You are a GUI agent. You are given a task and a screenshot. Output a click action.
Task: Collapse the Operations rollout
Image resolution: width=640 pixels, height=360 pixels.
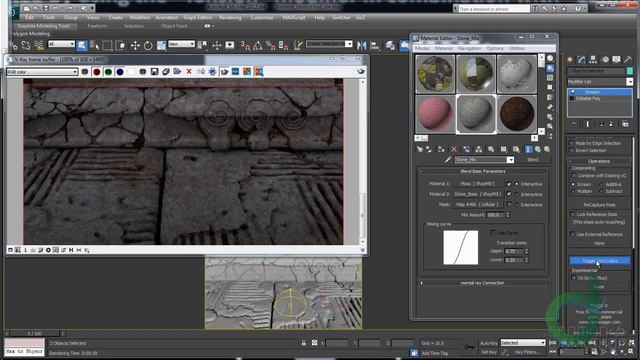[x=599, y=161]
